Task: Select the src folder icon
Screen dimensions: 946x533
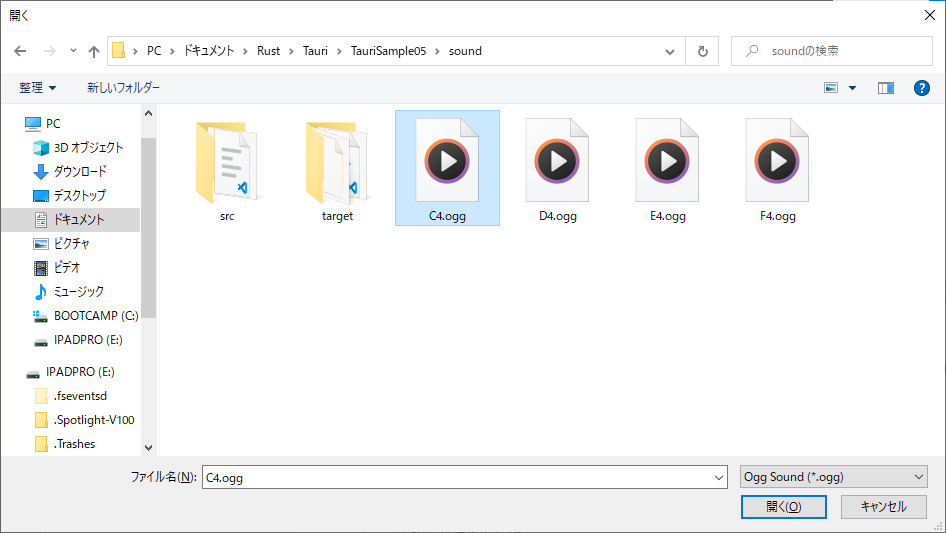Action: click(x=227, y=162)
